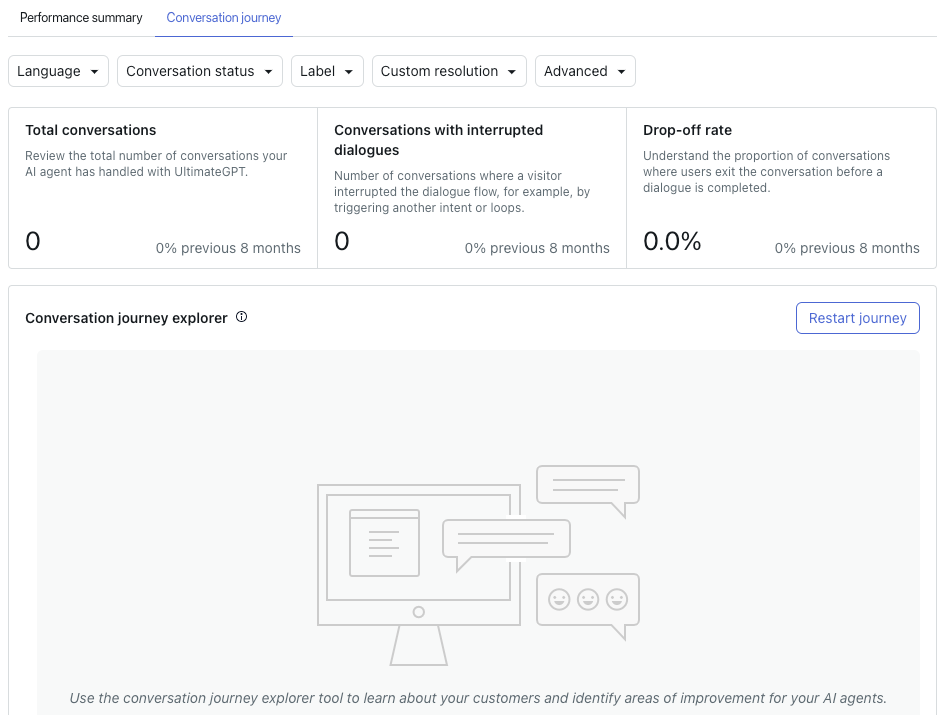Click the Conversation journey explorer heading
This screenshot has width=947, height=715.
point(126,318)
